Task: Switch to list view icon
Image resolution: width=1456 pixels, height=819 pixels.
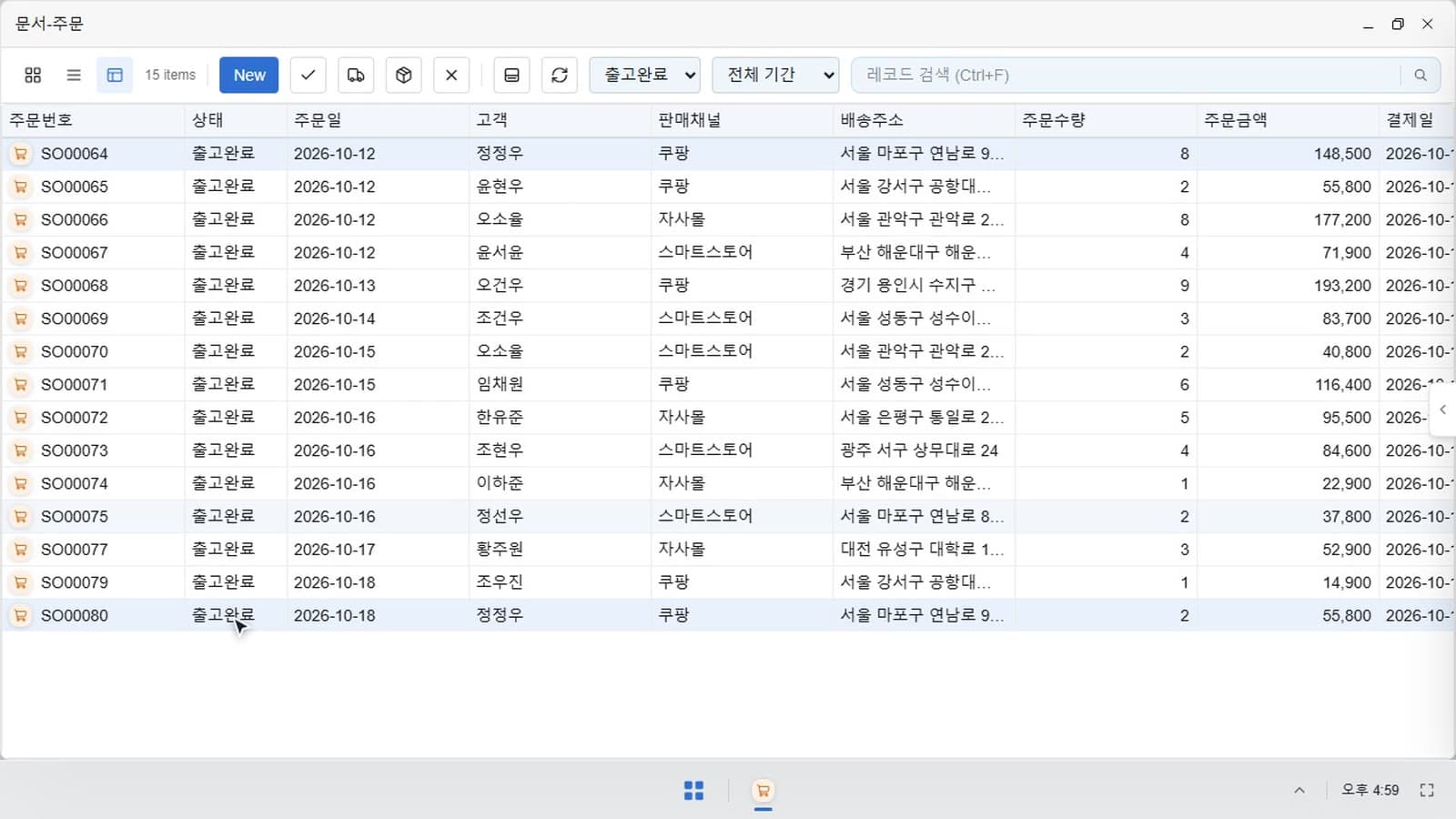Action: pos(74,76)
